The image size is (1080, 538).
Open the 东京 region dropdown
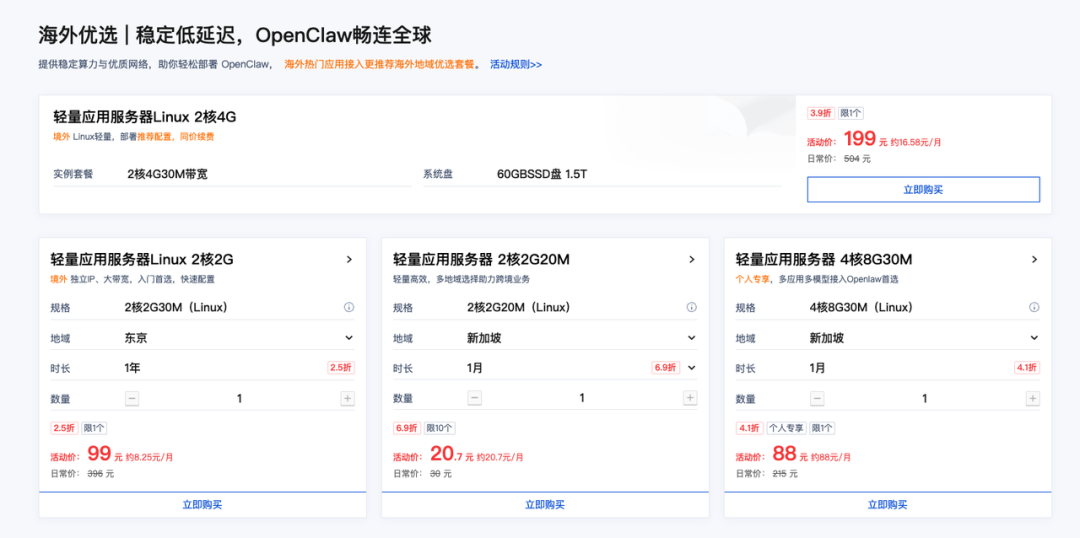pyautogui.click(x=349, y=338)
